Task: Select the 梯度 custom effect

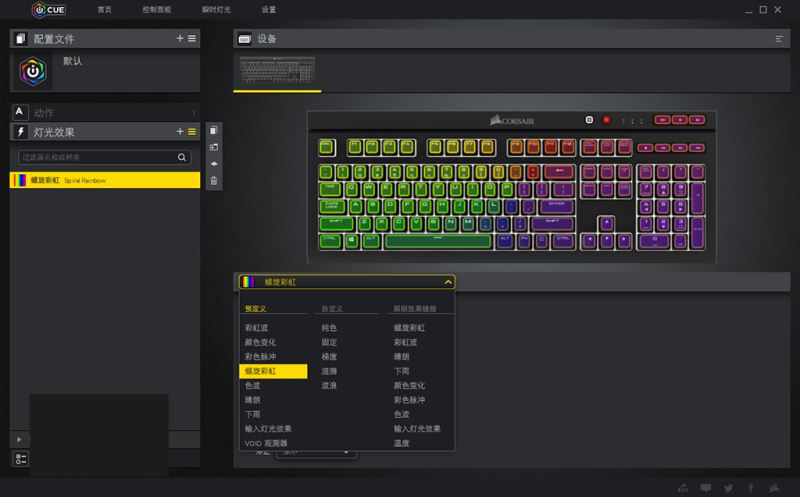Action: pos(329,357)
